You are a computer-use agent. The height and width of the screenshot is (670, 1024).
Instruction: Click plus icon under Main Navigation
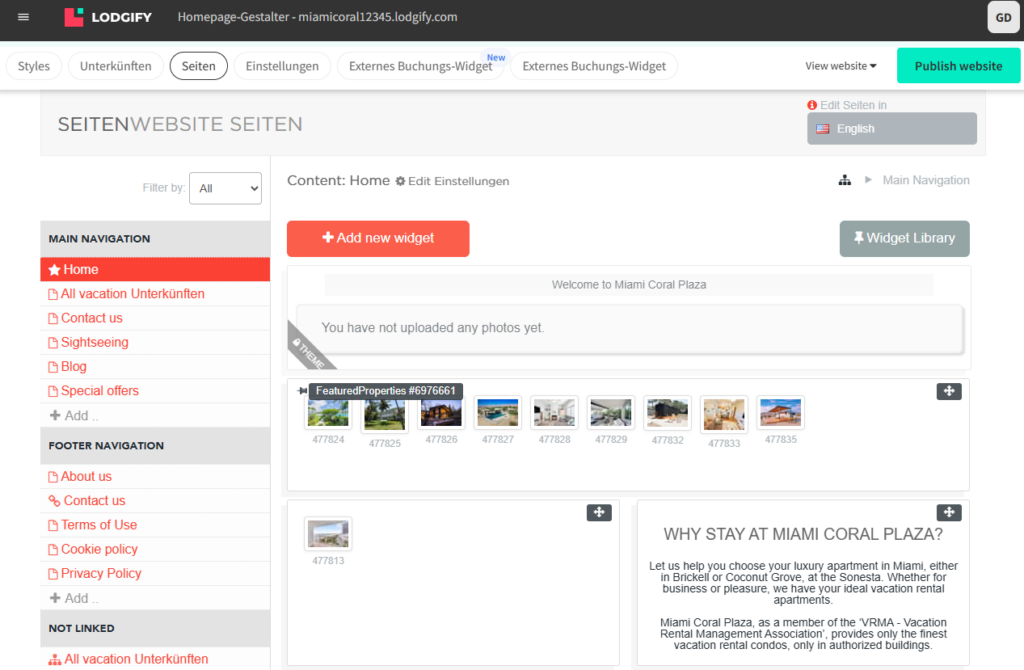coord(55,415)
